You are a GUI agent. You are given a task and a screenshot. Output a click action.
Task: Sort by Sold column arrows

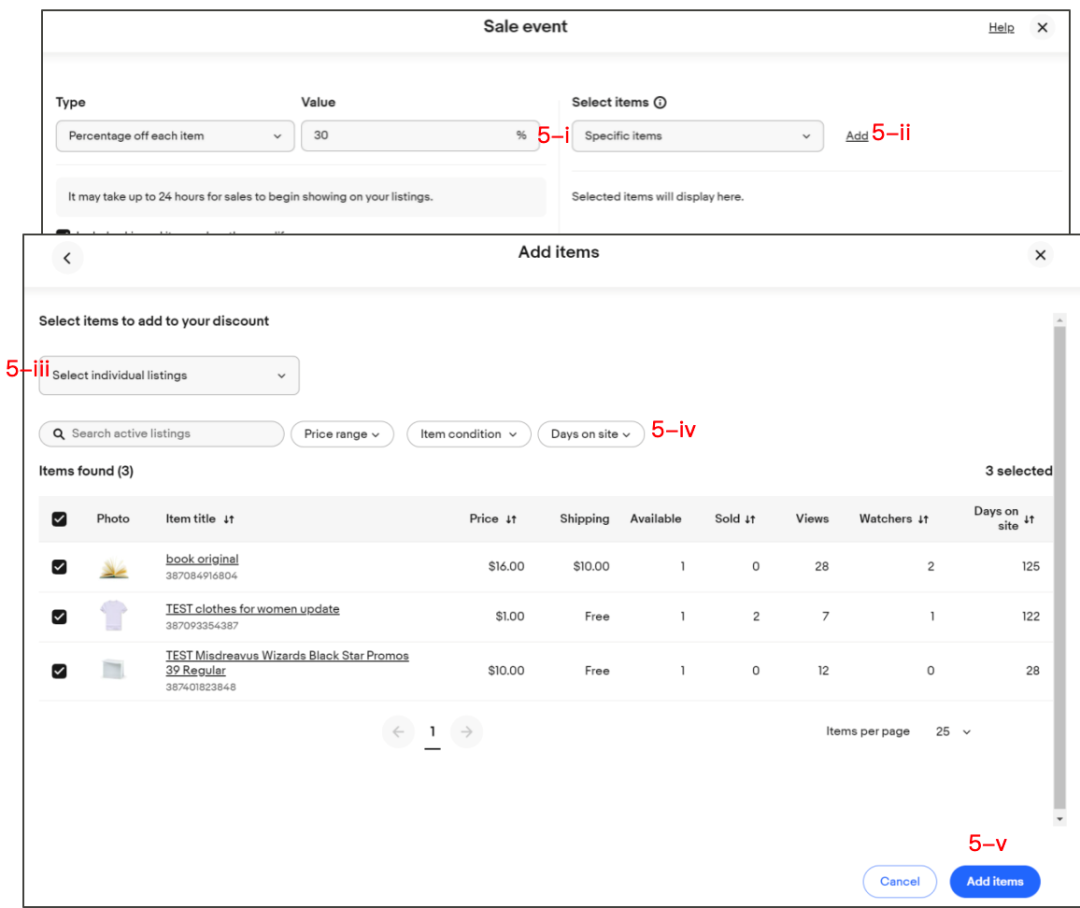point(750,519)
